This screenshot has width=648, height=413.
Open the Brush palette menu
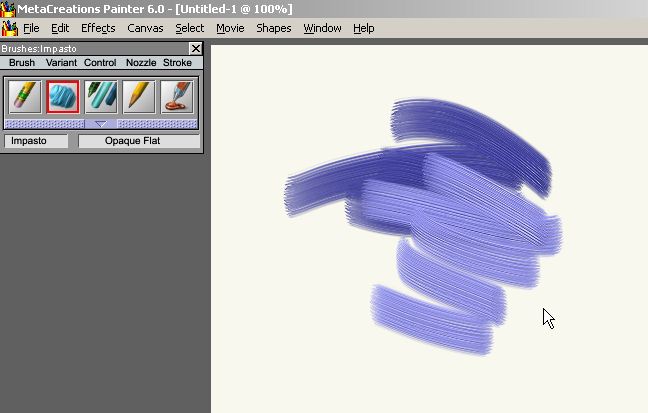[x=22, y=62]
